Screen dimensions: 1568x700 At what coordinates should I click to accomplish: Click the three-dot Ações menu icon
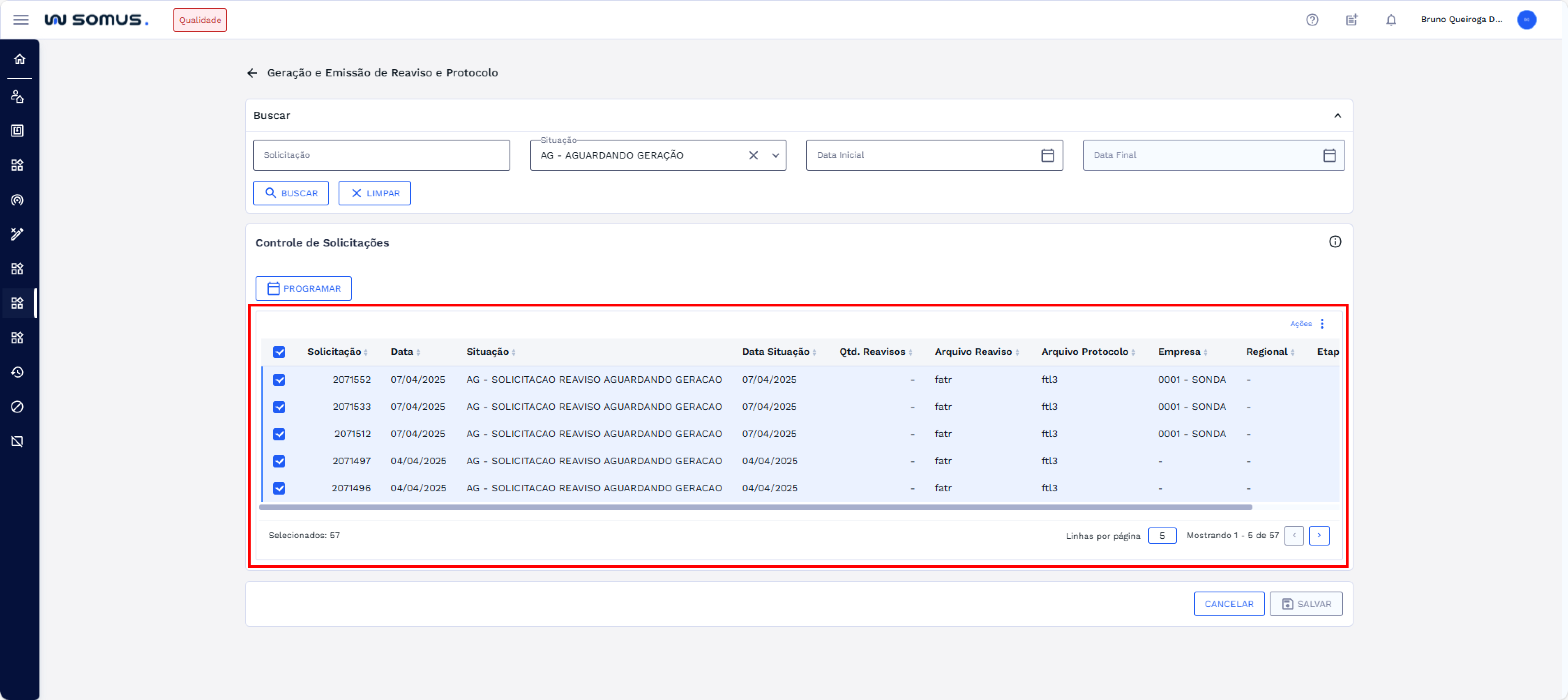coord(1322,323)
